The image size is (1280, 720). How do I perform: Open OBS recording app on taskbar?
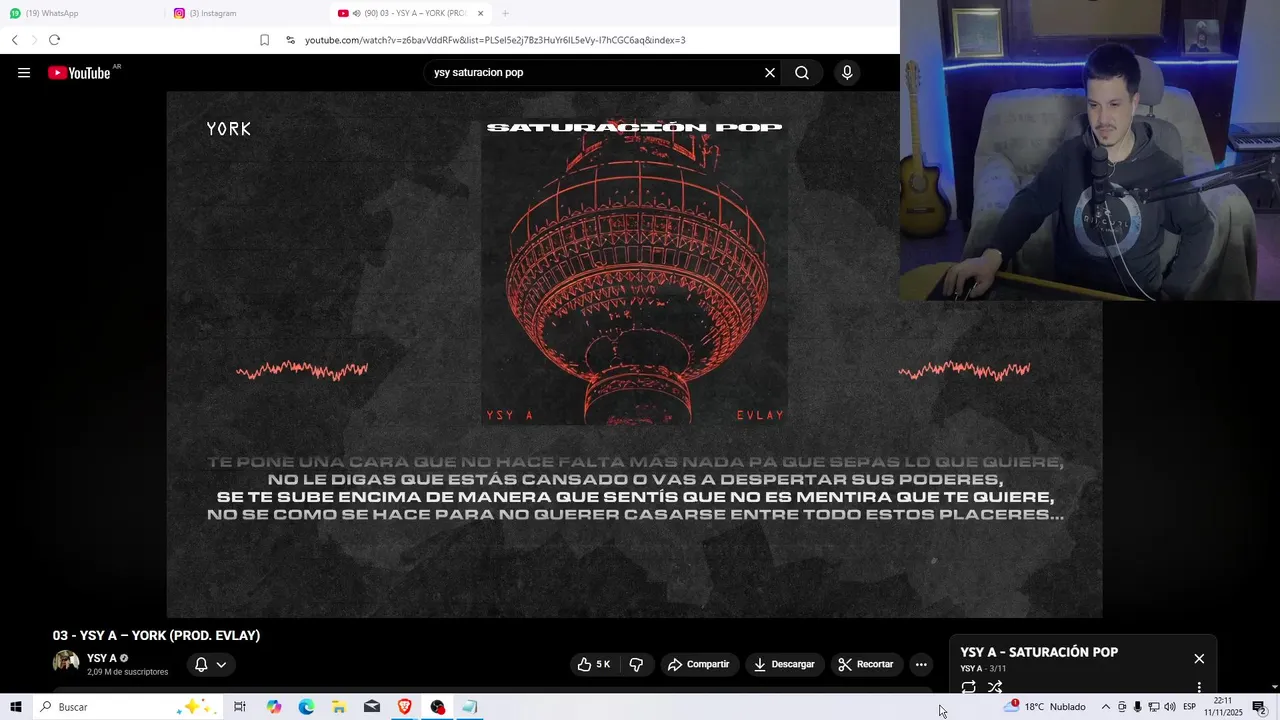(438, 707)
